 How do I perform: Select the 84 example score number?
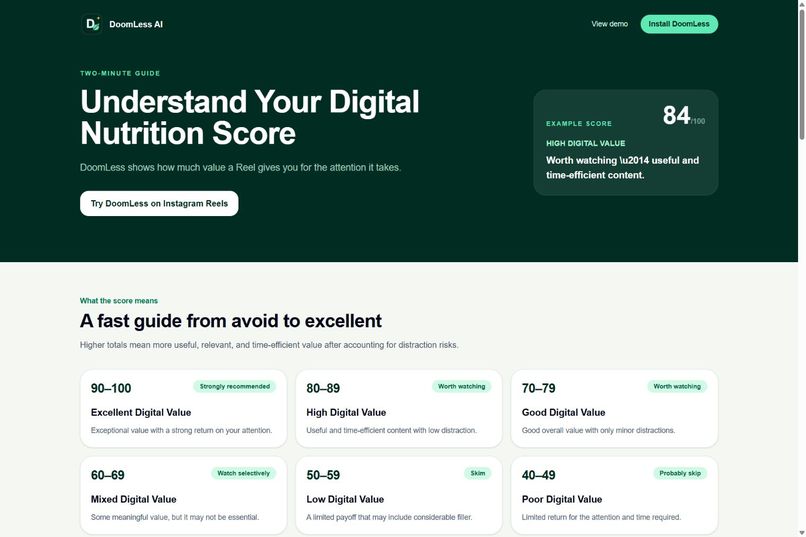click(676, 115)
